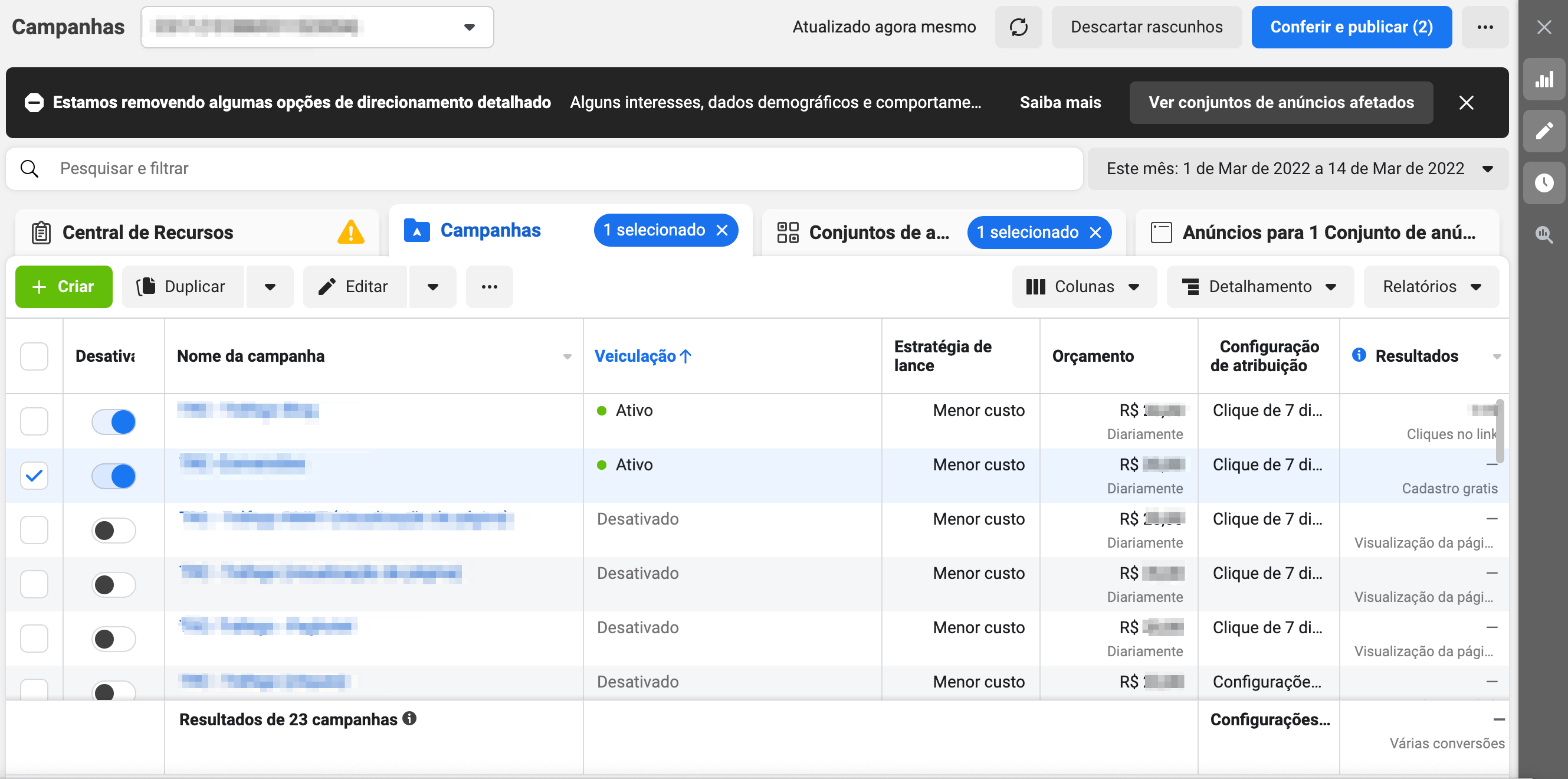Click the Resultados info icon
The image size is (1568, 779).
point(1359,355)
